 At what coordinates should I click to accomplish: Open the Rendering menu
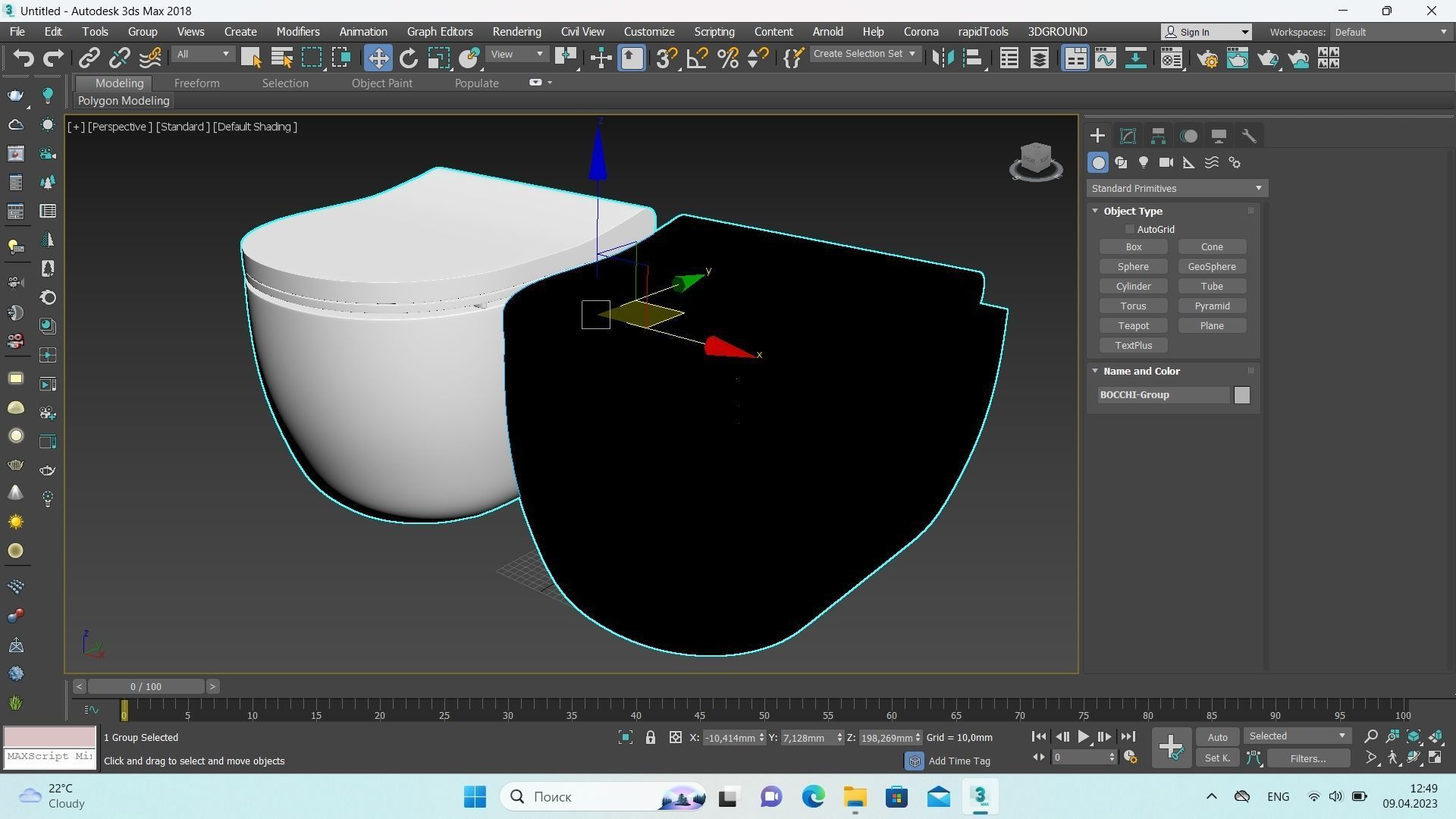(516, 32)
